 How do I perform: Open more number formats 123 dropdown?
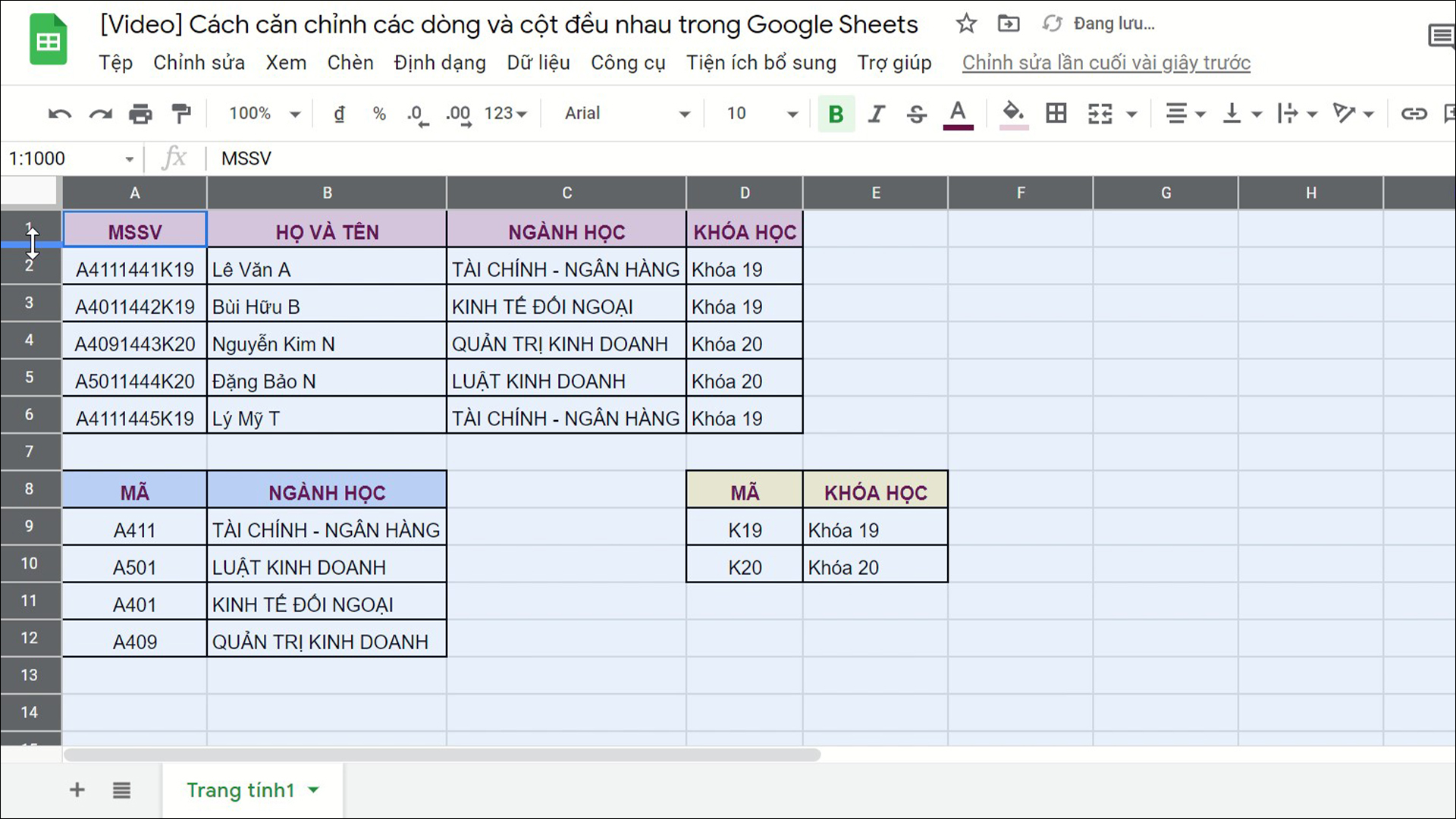[505, 114]
